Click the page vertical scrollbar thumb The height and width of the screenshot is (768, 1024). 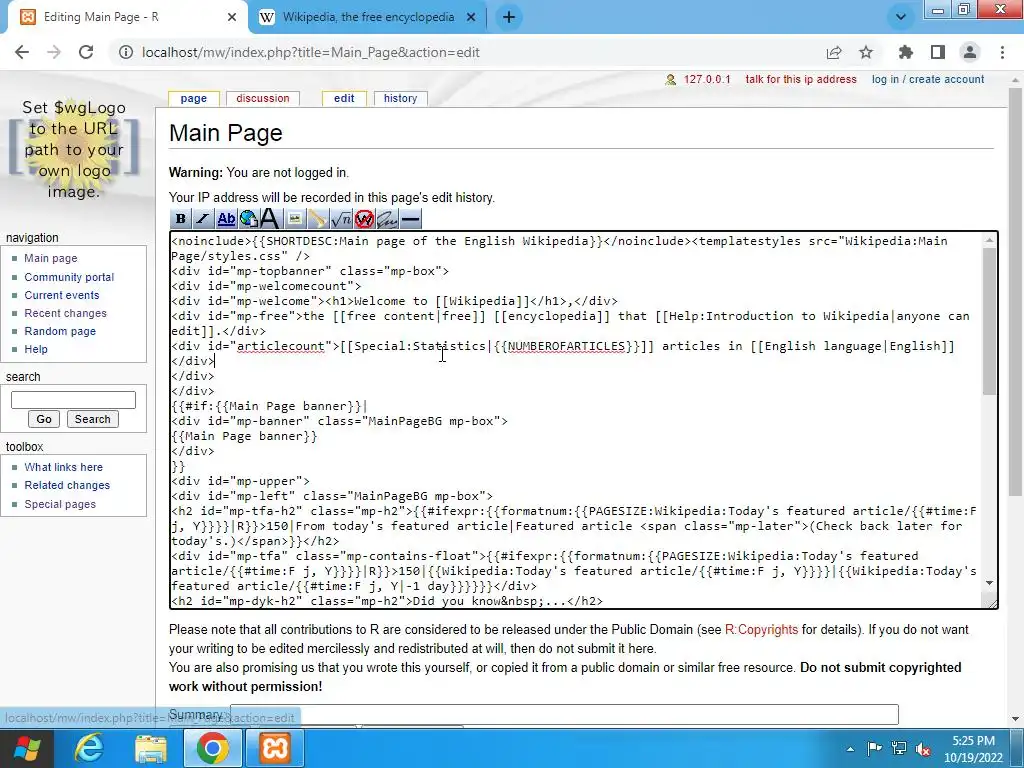click(1015, 291)
